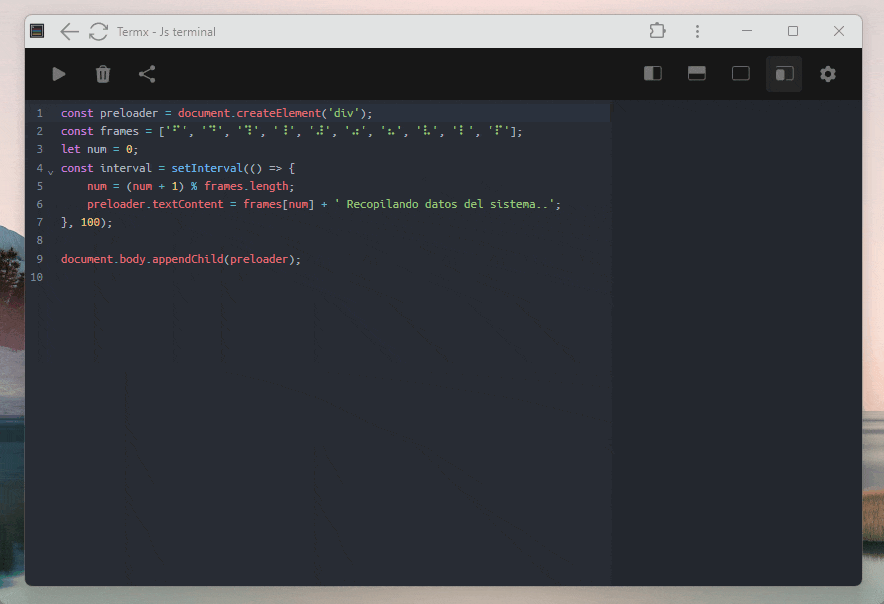This screenshot has width=884, height=604.
Task: Click 'setInterval' on line 4
Action: point(207,168)
